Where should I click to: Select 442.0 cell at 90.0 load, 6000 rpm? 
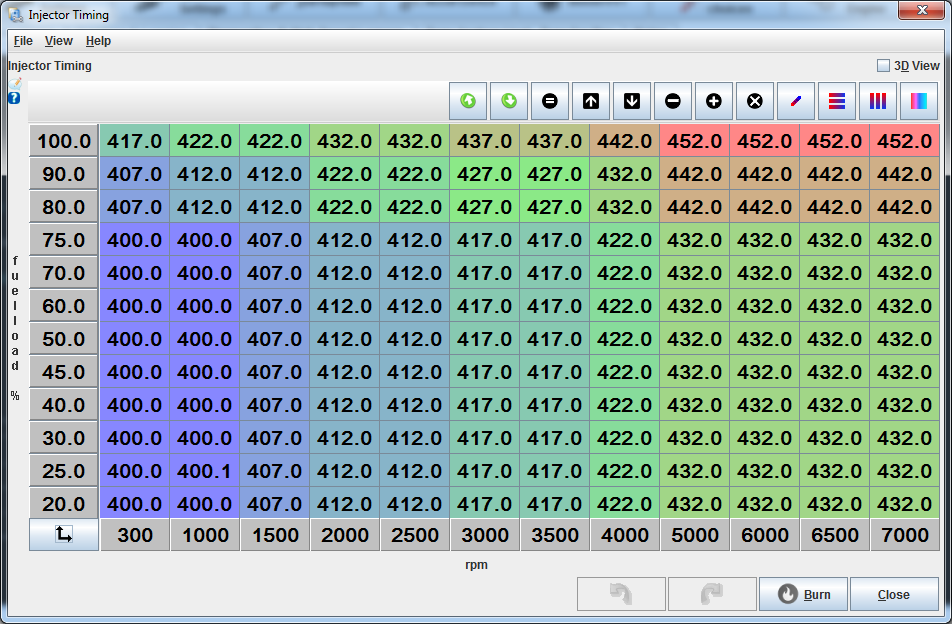coord(765,174)
